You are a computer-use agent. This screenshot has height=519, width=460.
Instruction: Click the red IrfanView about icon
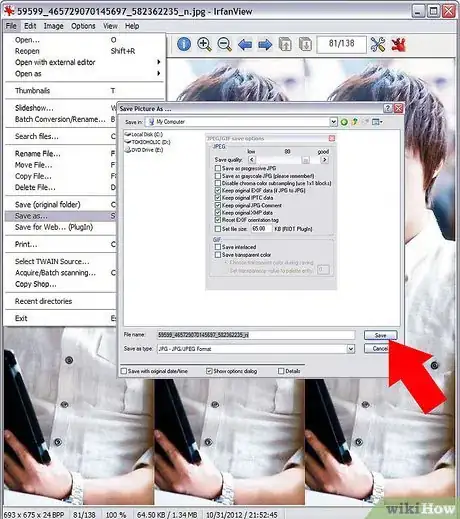click(398, 44)
